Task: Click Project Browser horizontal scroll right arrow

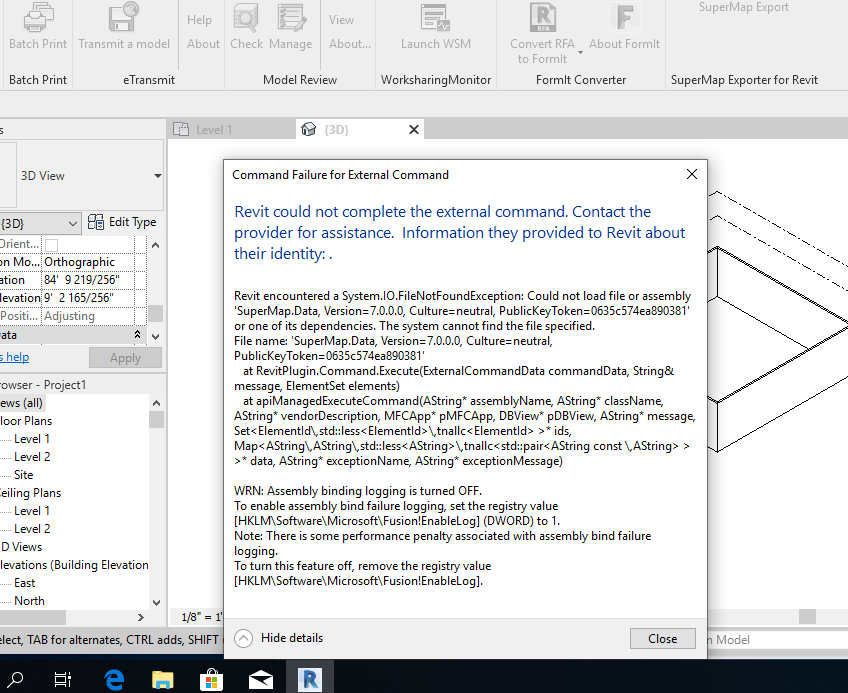Action: (141, 617)
